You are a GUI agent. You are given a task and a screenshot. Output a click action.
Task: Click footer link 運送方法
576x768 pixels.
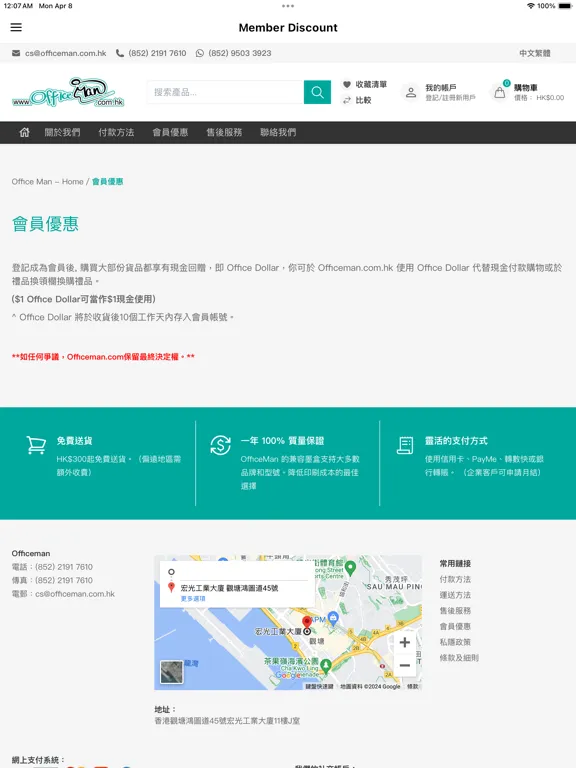(x=455, y=595)
